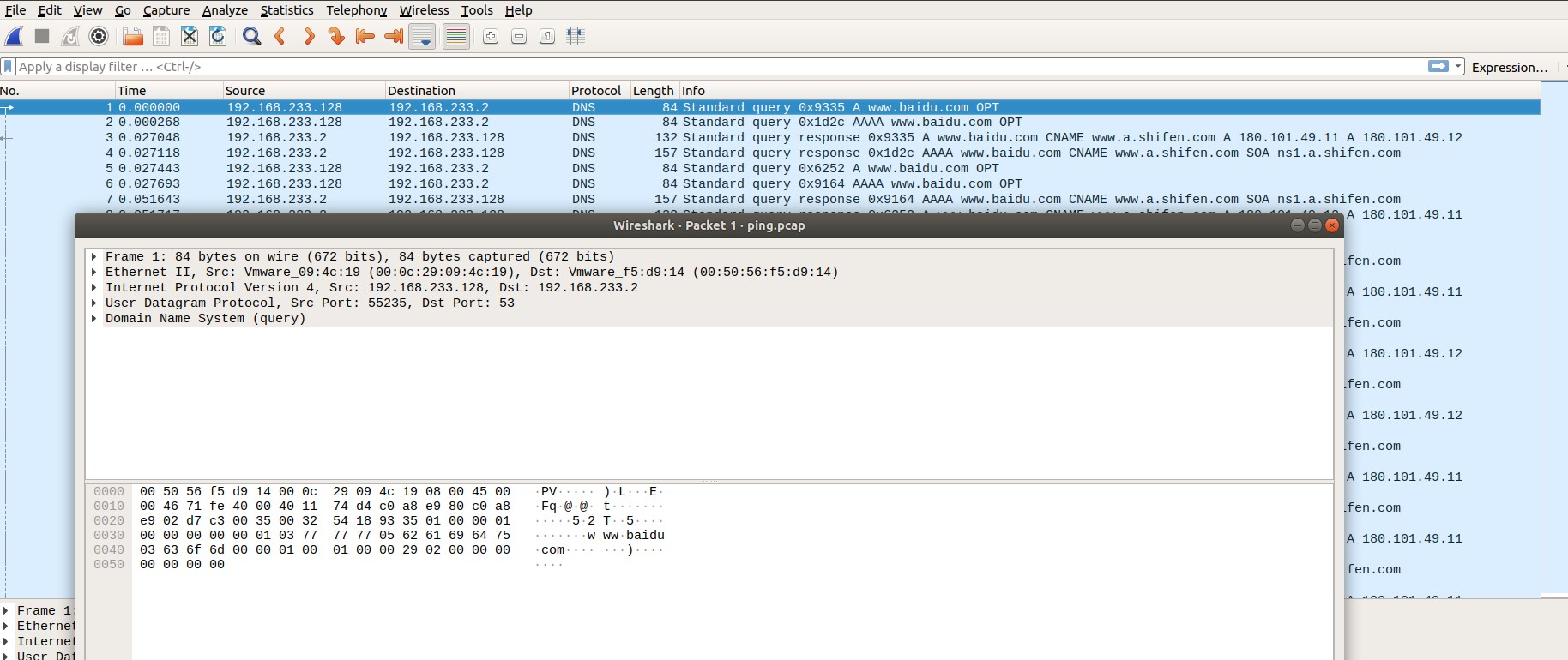Screen dimensions: 1568x660
Task: Toggle auto scroll during live capture
Action: tap(422, 36)
